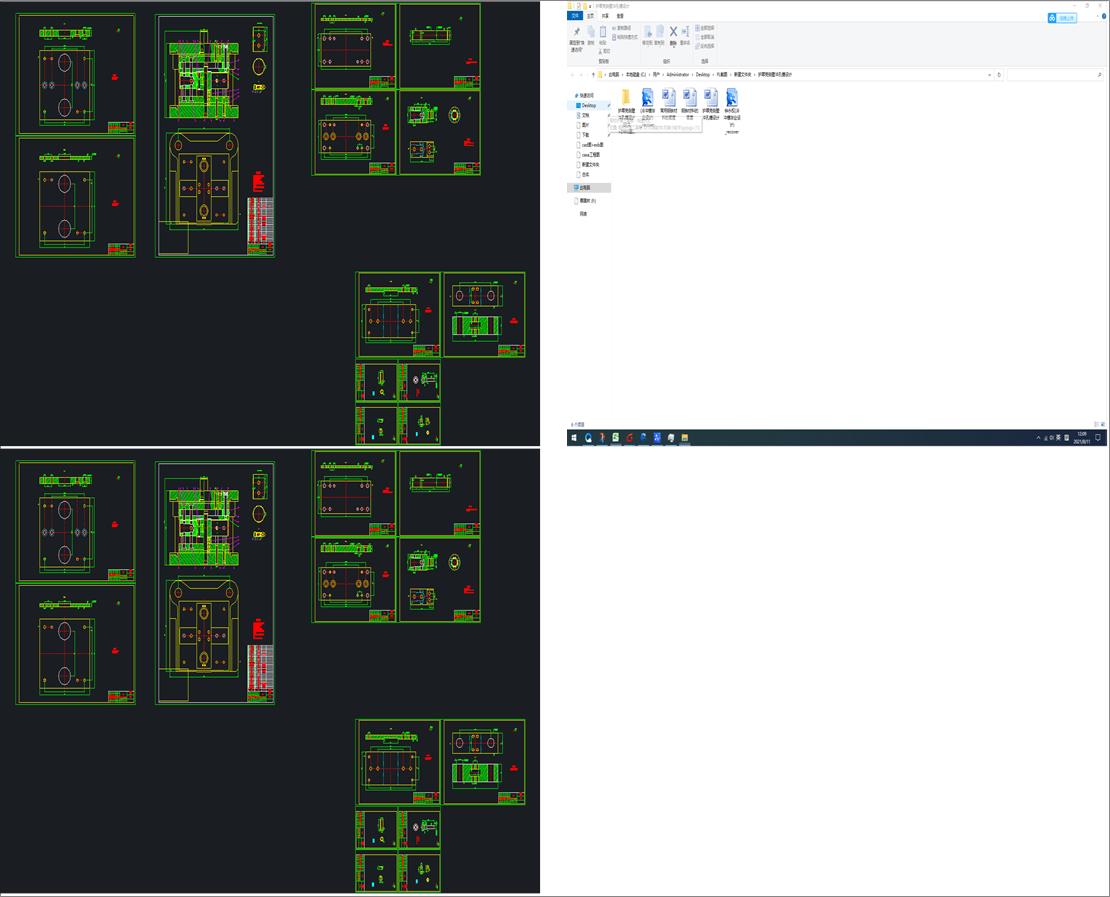
Task: Switch to large icons view in status bar
Action: [x=1103, y=424]
